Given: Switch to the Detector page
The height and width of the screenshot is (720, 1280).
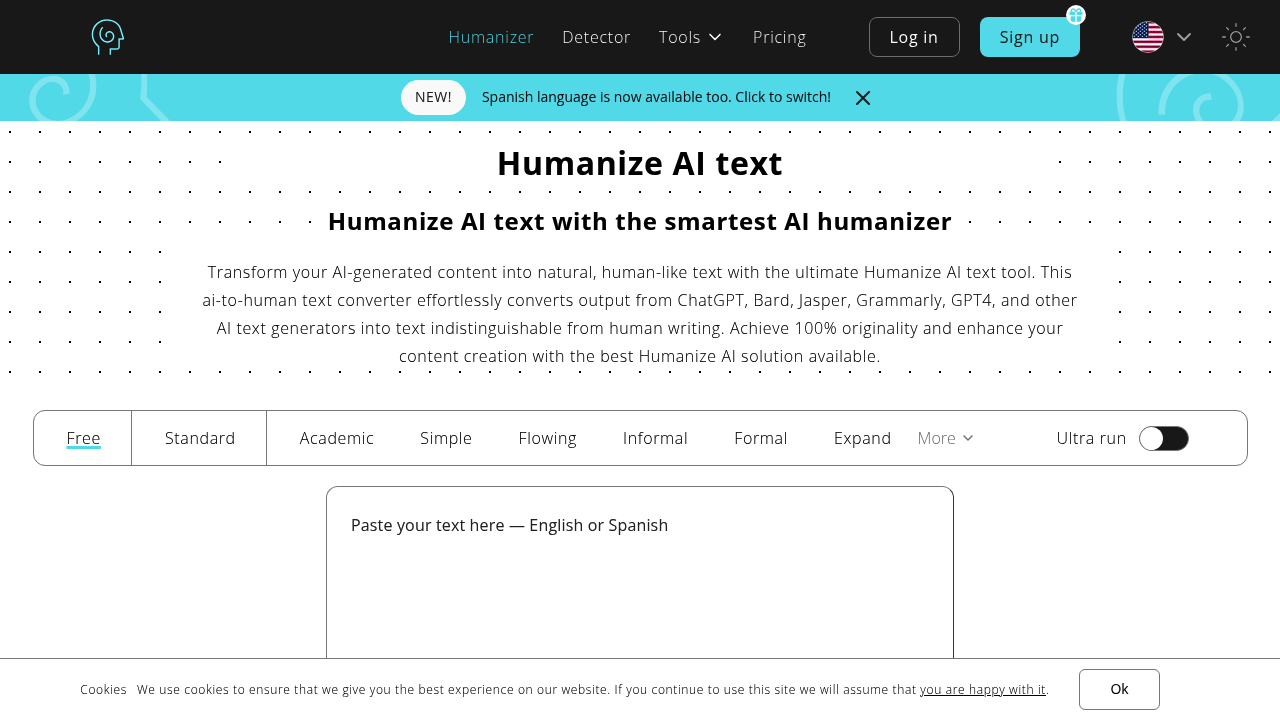Looking at the screenshot, I should coord(596,37).
